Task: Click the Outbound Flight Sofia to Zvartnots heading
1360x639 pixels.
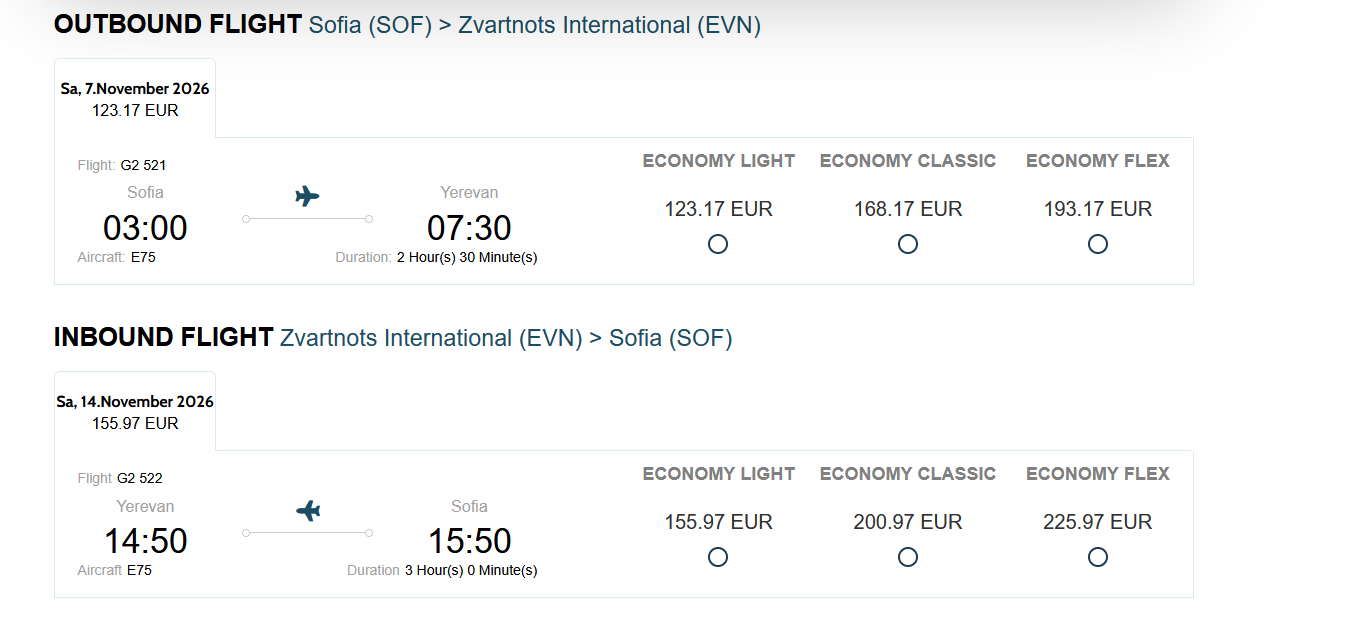Action: tap(407, 25)
